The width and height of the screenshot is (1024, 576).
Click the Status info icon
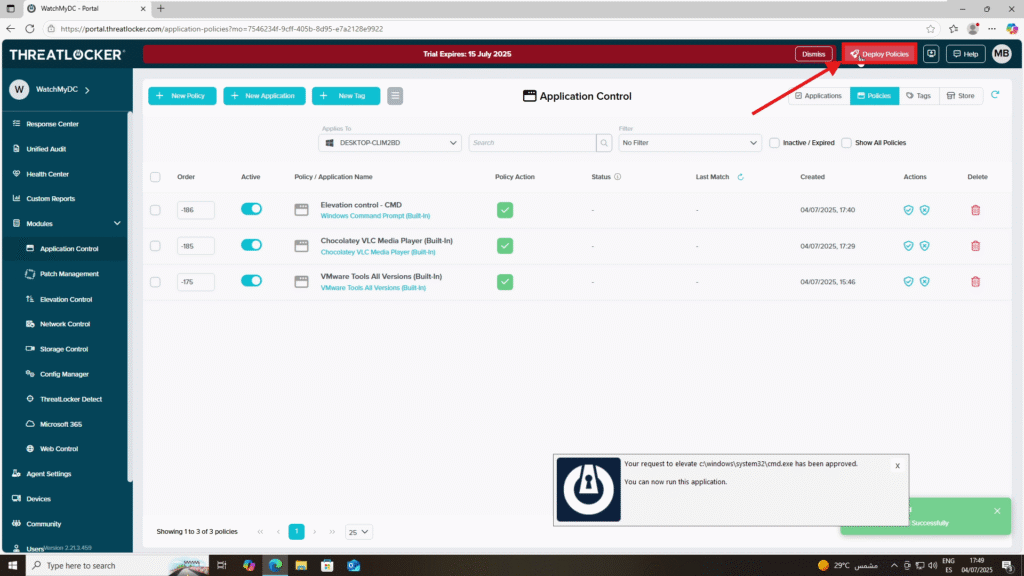(618, 177)
